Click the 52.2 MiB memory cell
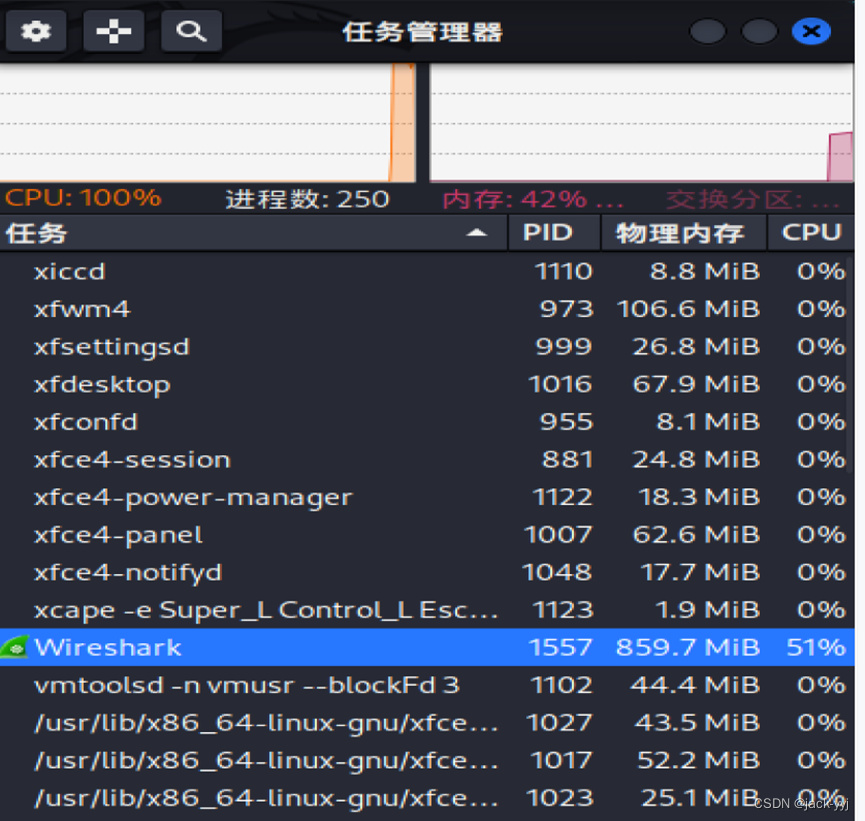Image resolution: width=865 pixels, height=821 pixels. [x=699, y=760]
